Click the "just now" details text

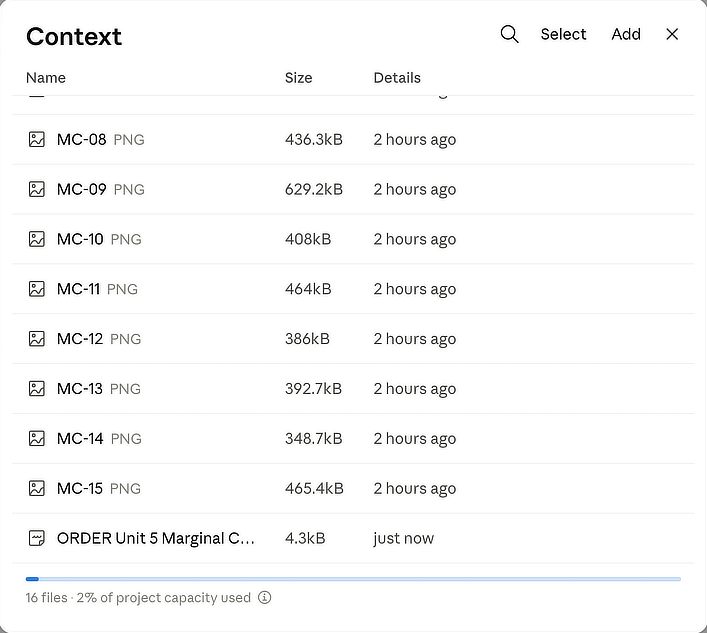click(404, 538)
